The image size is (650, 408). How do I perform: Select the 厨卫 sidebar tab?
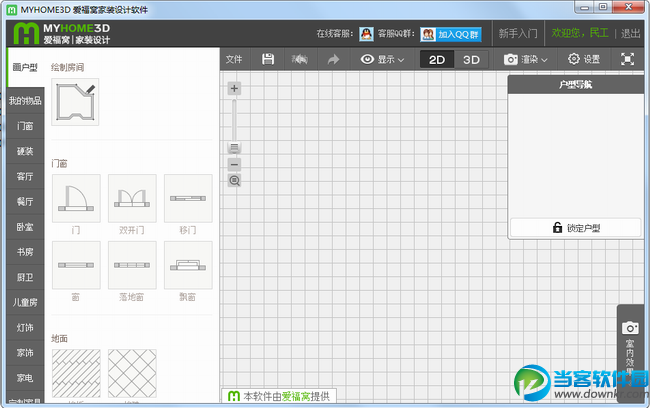[25, 277]
